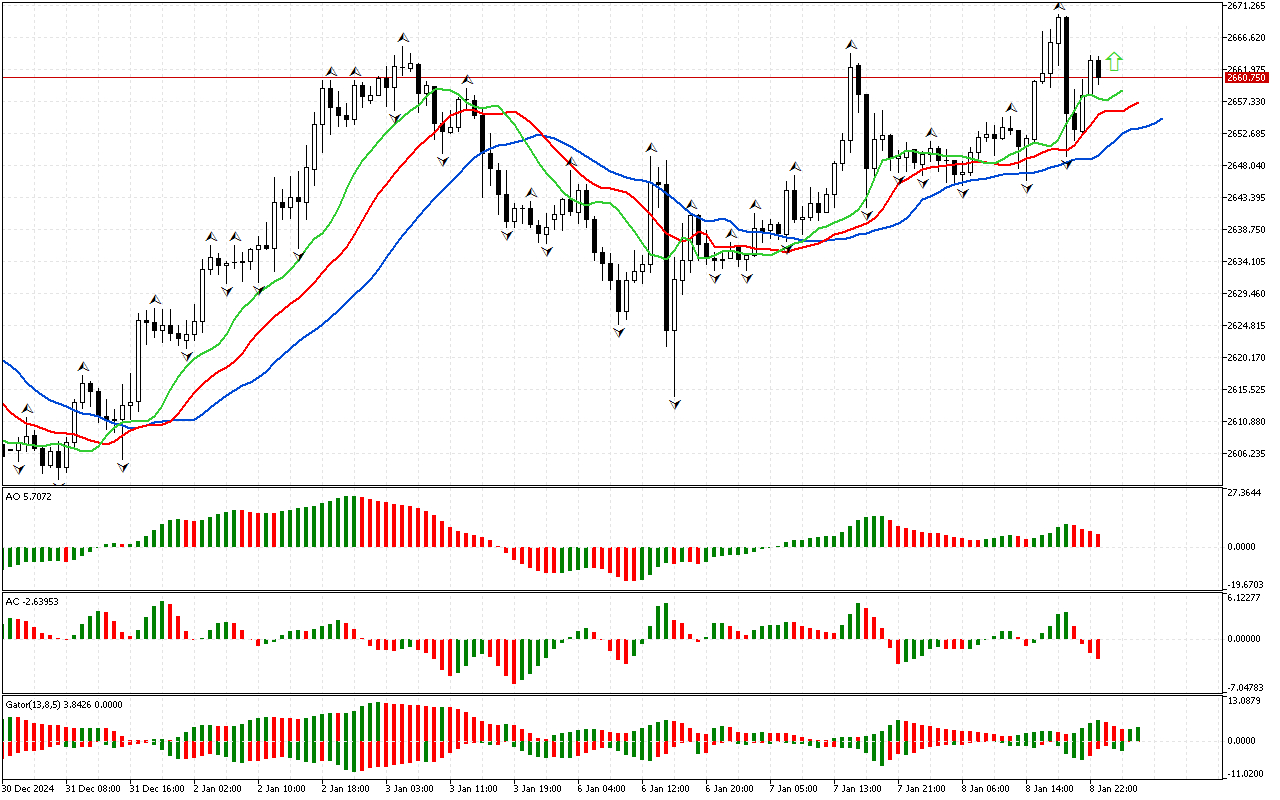Select the 2661.975 price level label
The width and height of the screenshot is (1280, 800).
pos(1246,67)
